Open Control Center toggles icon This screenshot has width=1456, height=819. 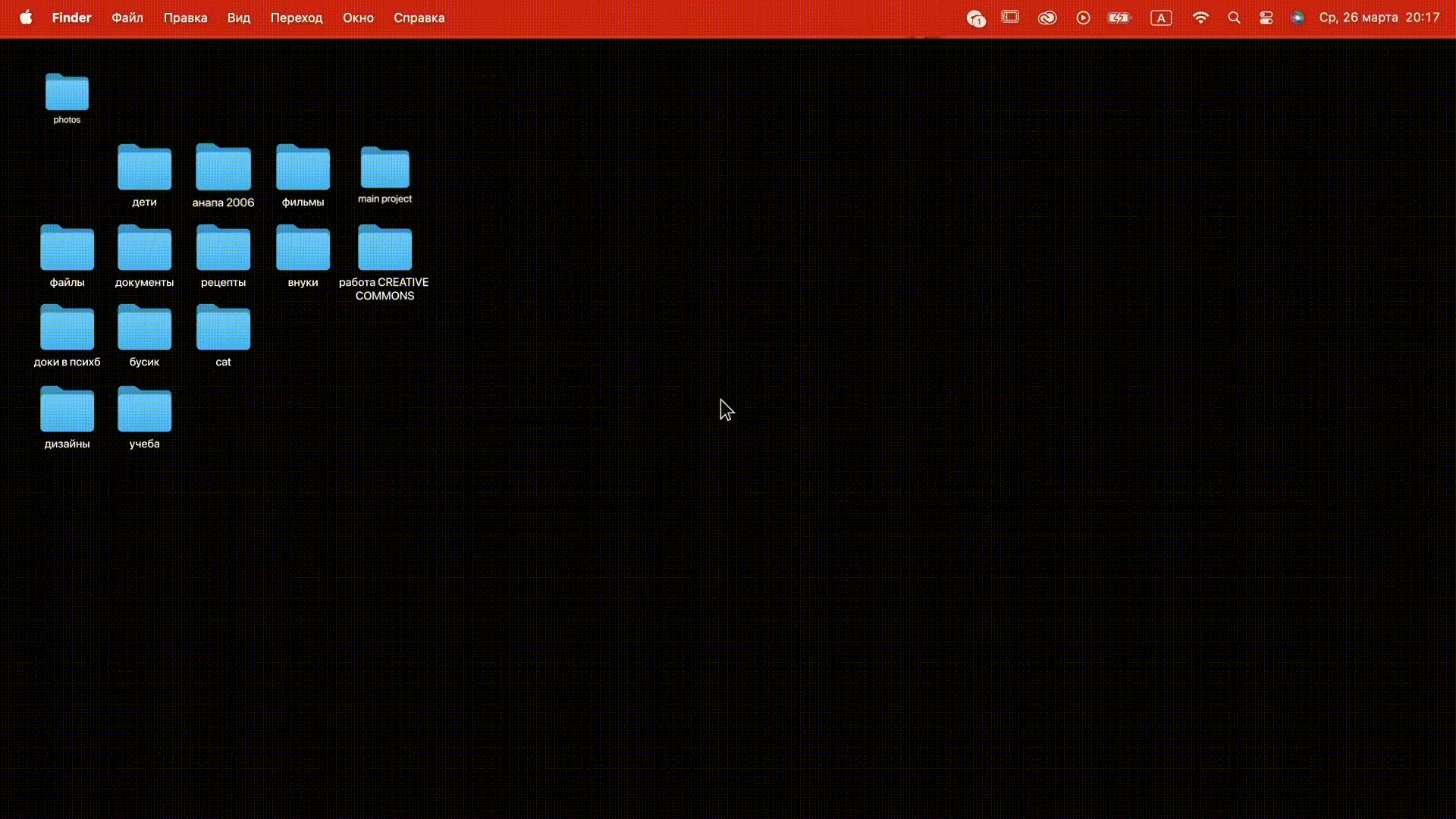pos(1266,17)
